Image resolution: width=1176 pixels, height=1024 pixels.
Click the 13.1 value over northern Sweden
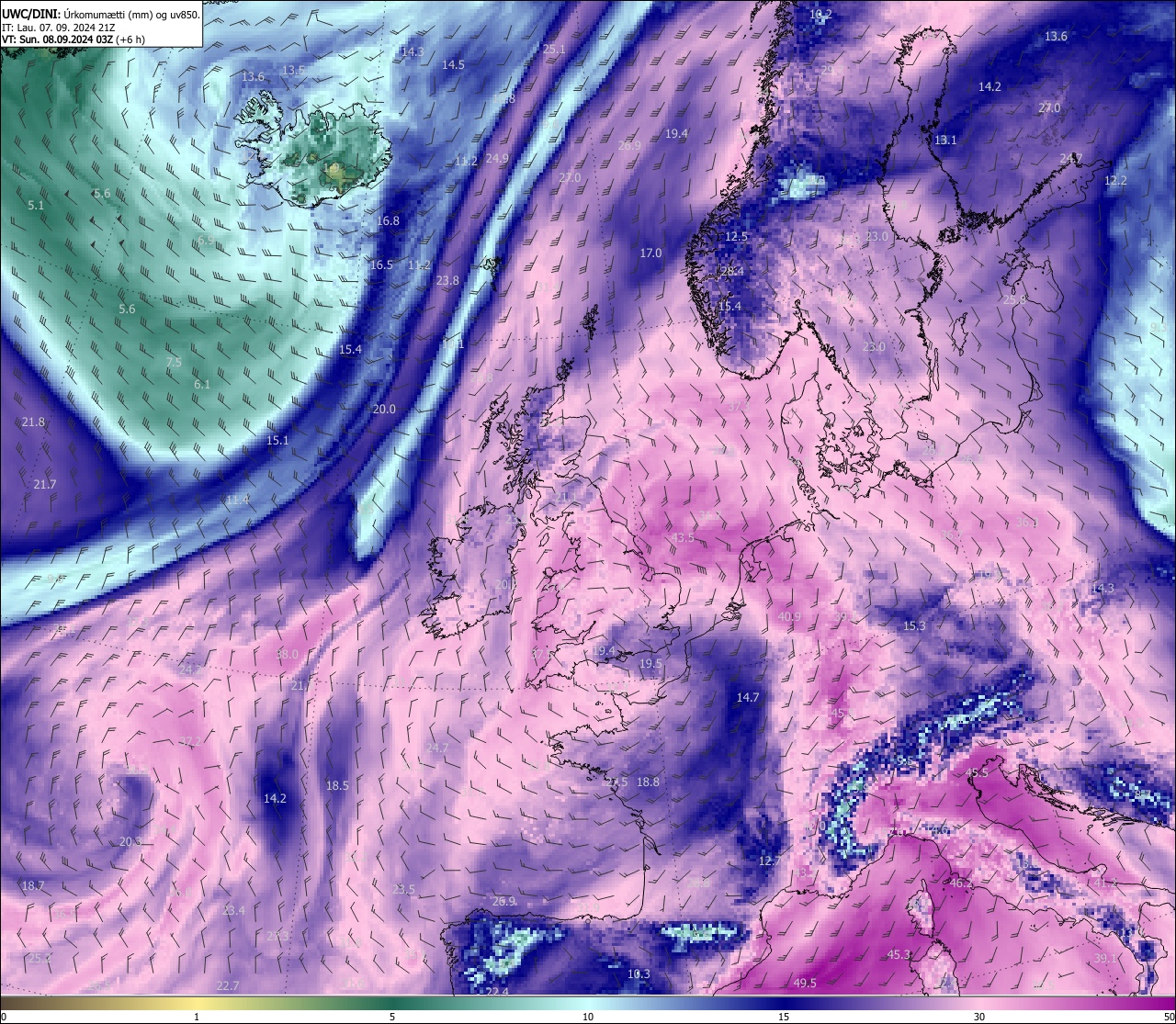[x=945, y=140]
